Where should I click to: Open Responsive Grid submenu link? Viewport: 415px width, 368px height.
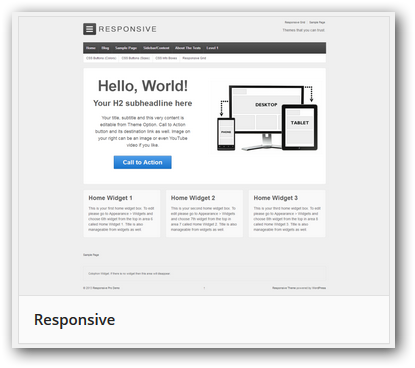pos(194,58)
